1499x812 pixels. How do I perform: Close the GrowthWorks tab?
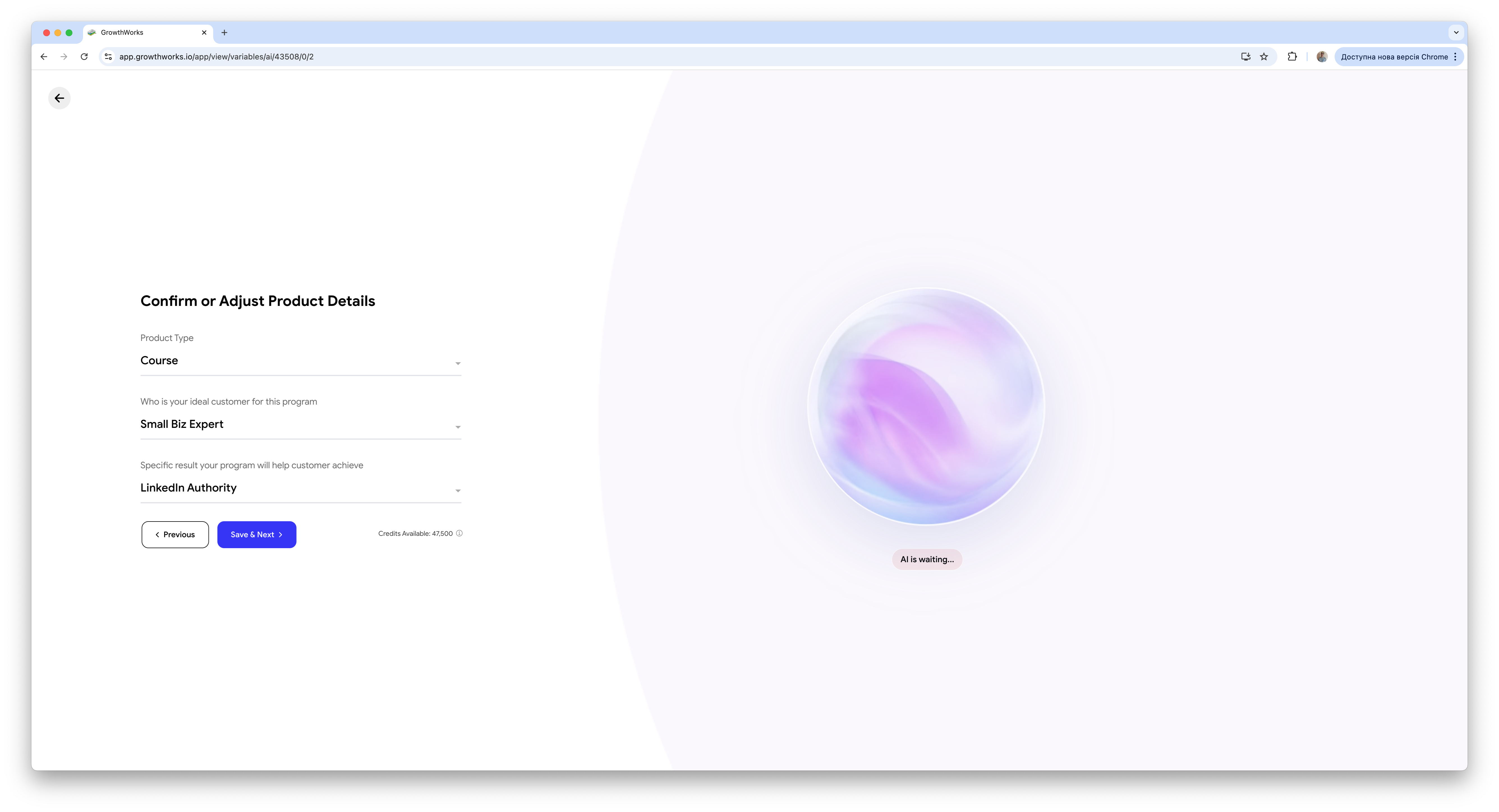pos(204,33)
